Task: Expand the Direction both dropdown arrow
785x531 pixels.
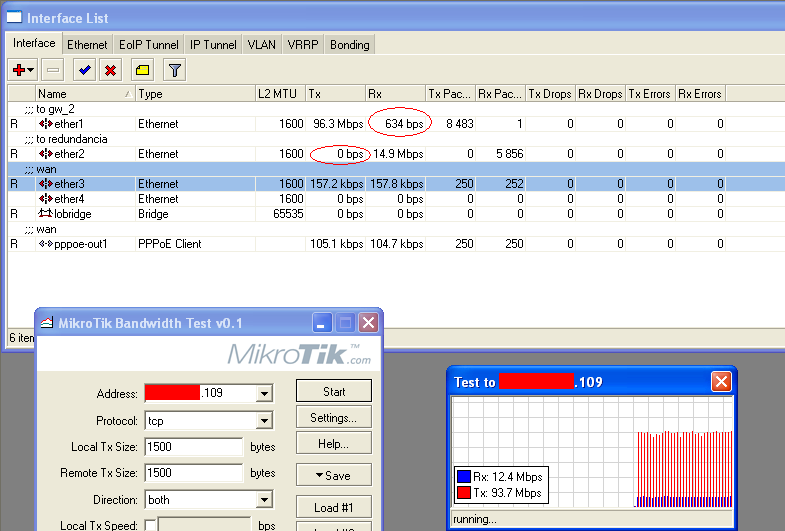Action: pyautogui.click(x=264, y=499)
